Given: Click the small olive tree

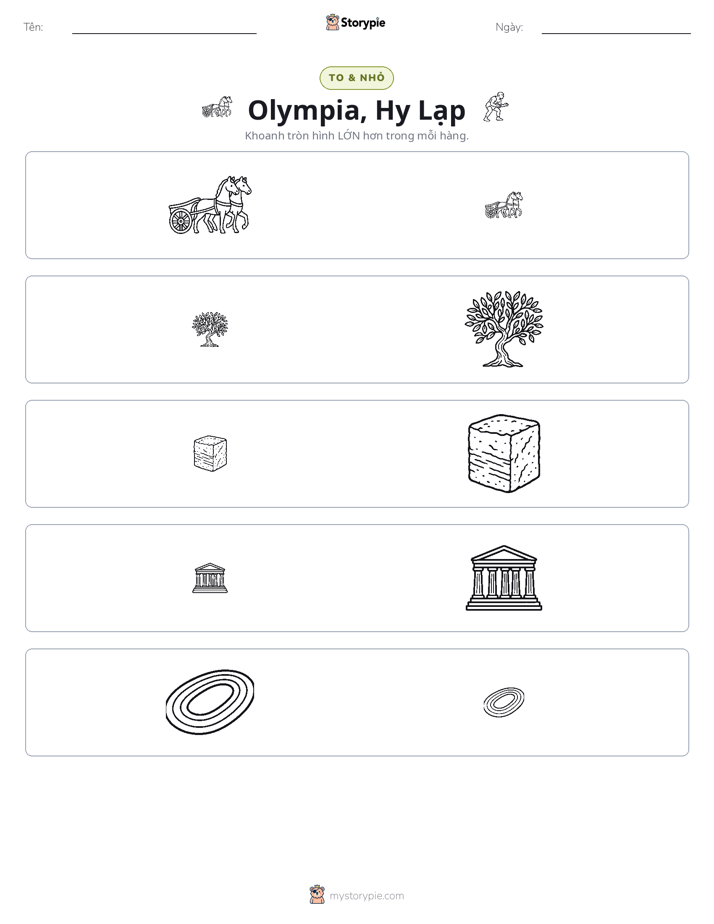Looking at the screenshot, I should click(210, 329).
